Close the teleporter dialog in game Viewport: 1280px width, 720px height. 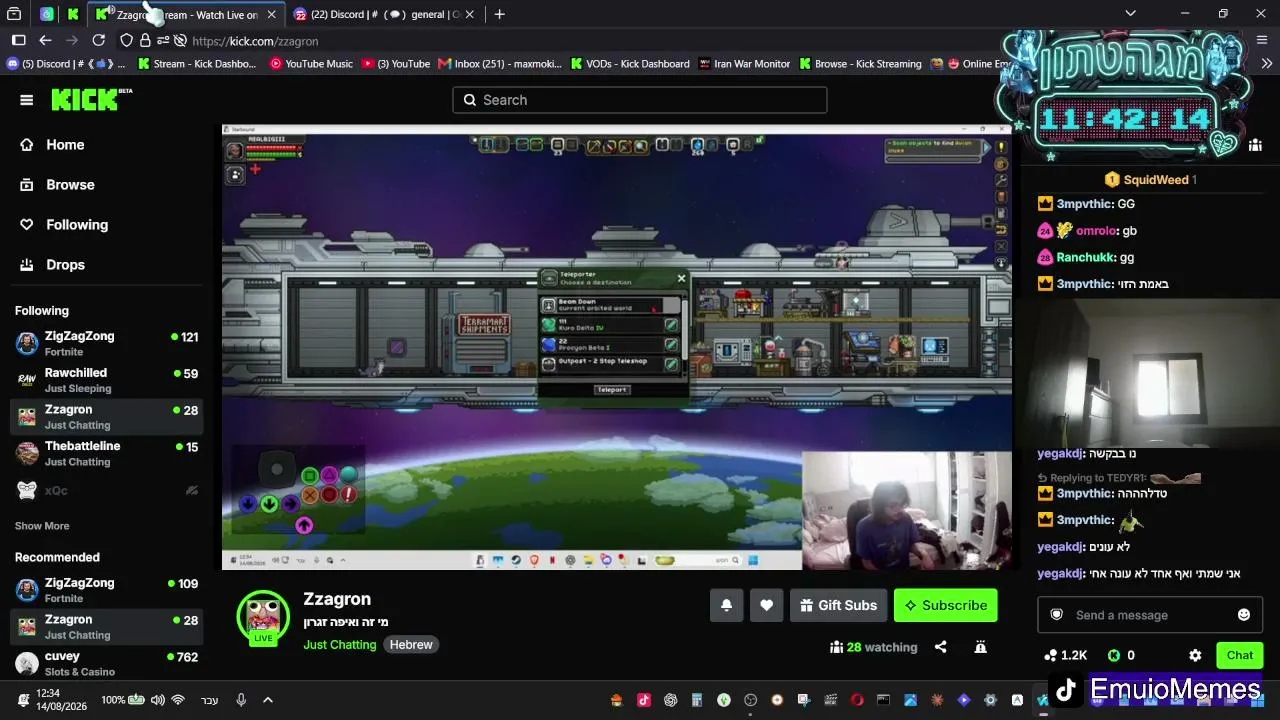tap(681, 278)
